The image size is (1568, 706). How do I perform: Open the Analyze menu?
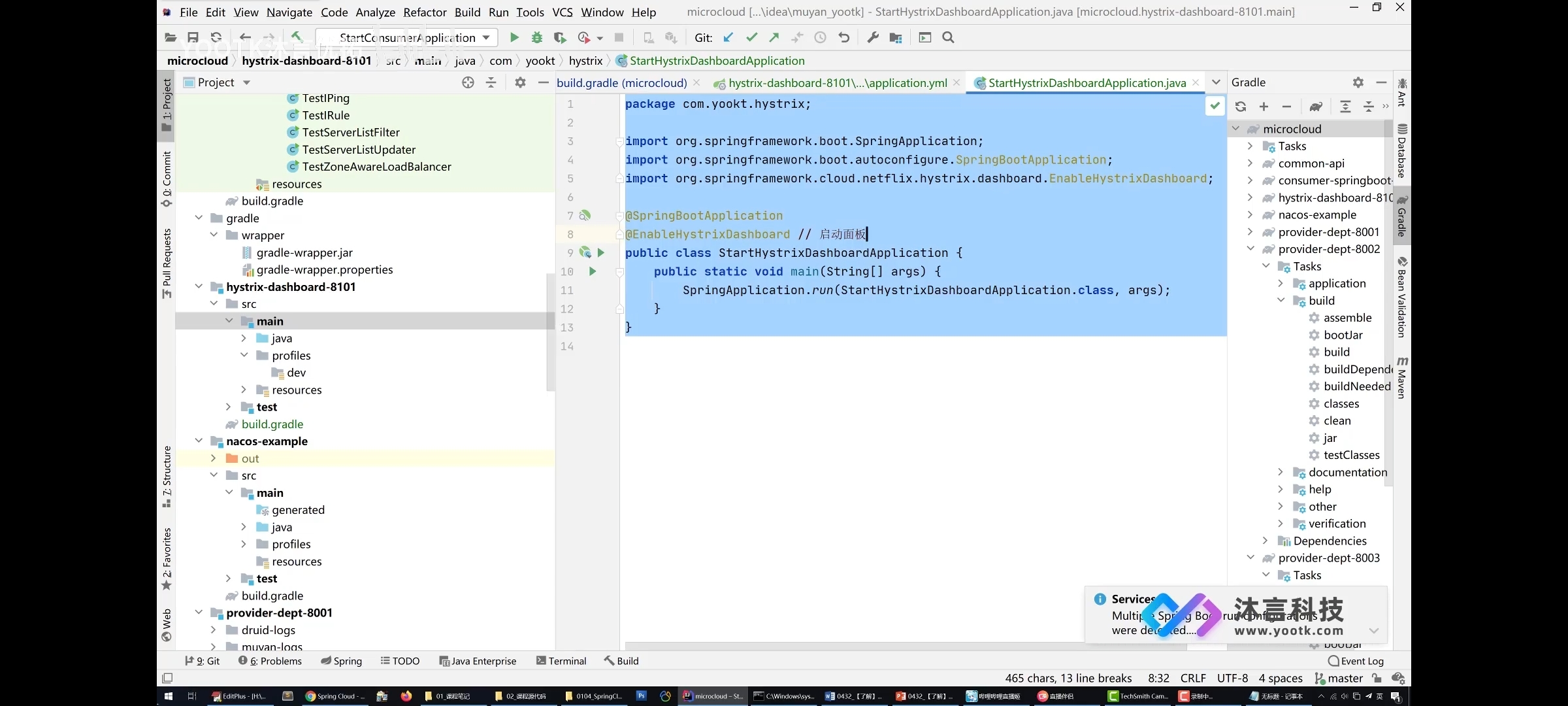pyautogui.click(x=375, y=12)
